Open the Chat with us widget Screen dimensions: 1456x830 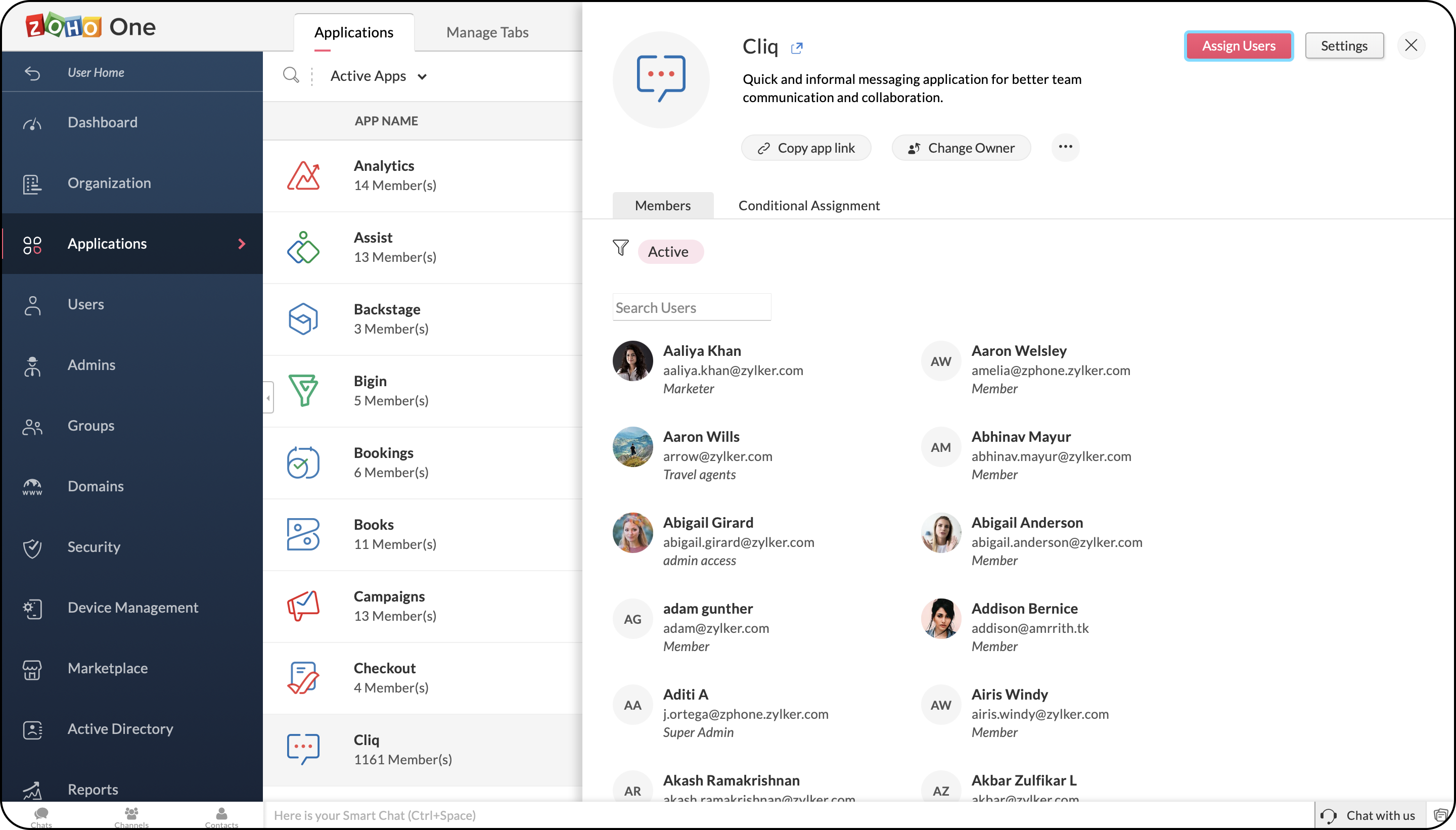coord(1370,815)
